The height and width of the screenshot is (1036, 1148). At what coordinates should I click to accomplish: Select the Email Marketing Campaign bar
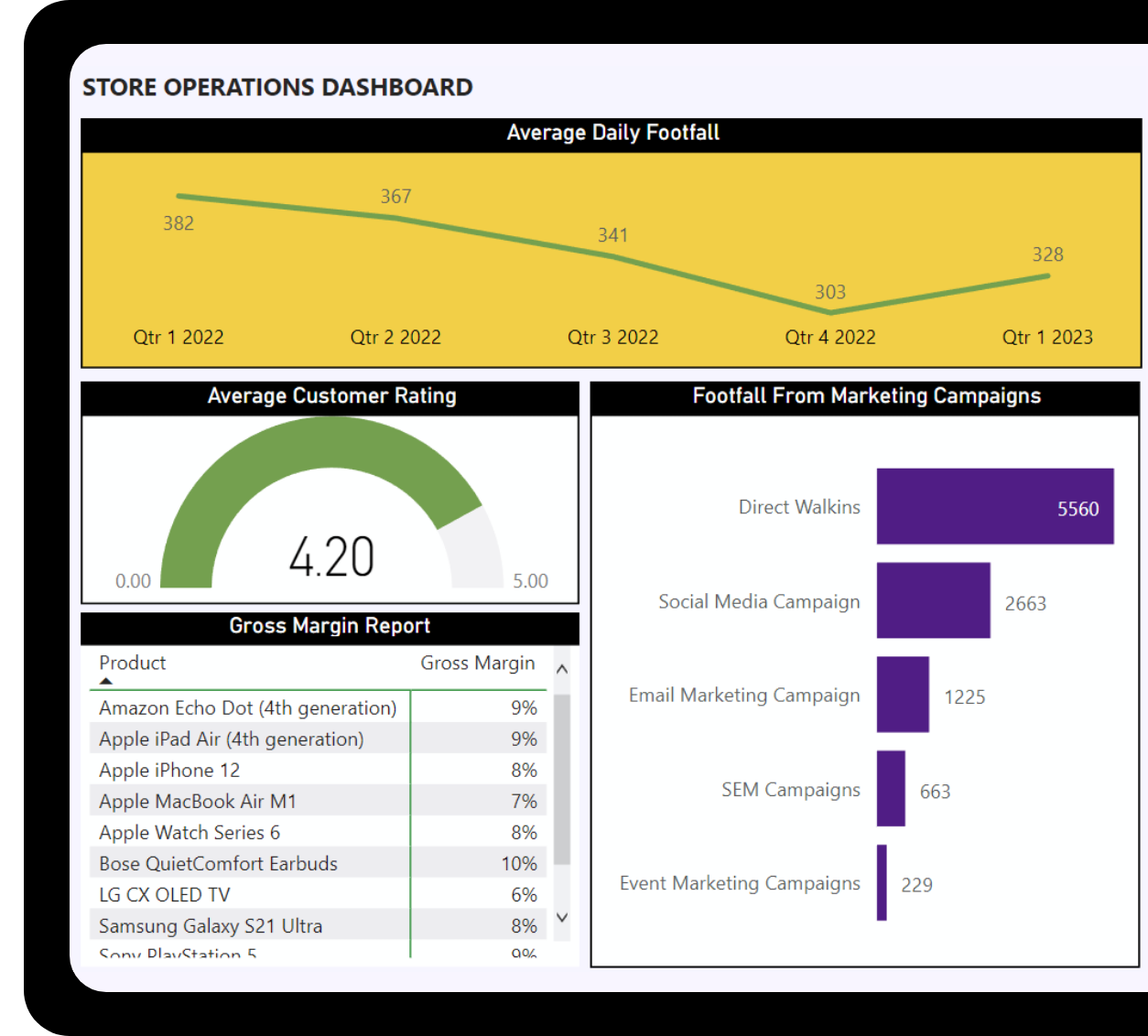coord(903,695)
